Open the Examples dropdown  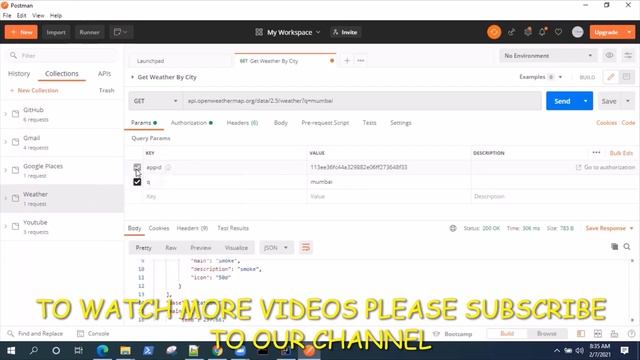pyautogui.click(x=541, y=77)
